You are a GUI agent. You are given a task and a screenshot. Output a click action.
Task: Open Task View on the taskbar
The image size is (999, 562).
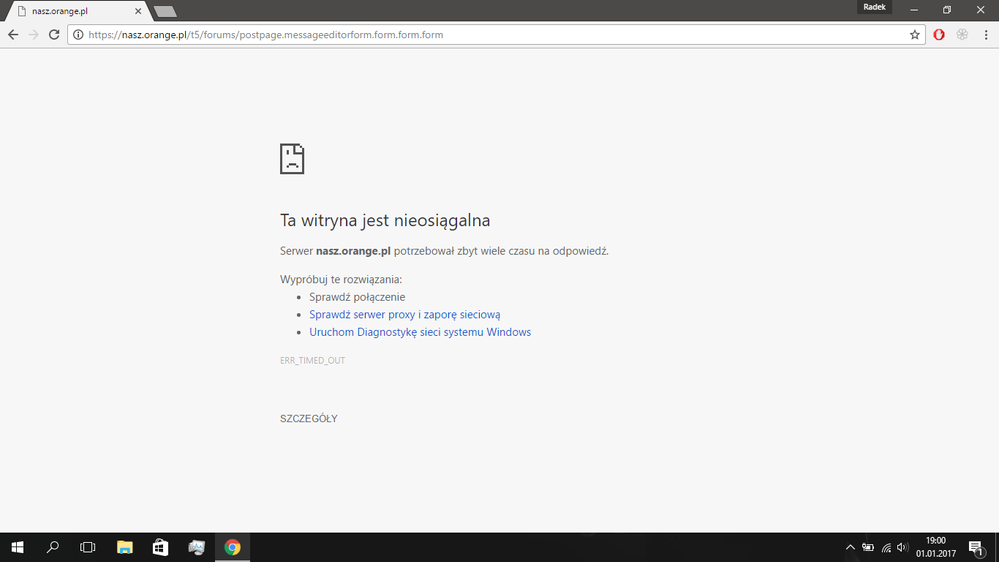(88, 547)
